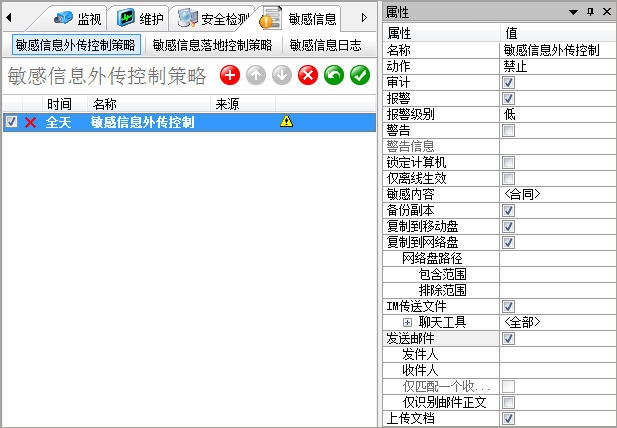Pin the 属性 panel with pushpin icon
The height and width of the screenshot is (428, 617).
[x=590, y=11]
